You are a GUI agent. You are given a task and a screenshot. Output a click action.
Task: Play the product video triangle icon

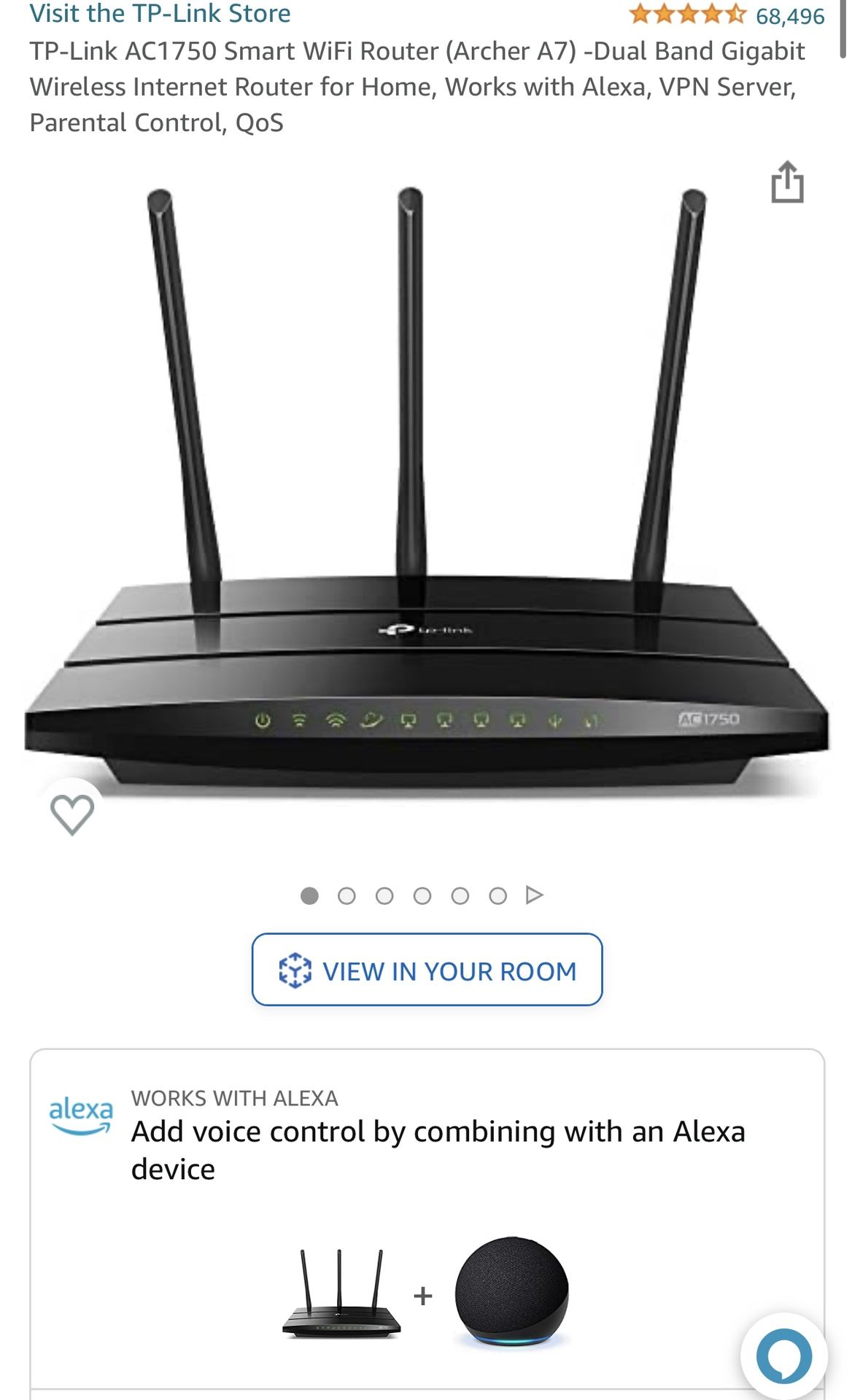click(535, 895)
